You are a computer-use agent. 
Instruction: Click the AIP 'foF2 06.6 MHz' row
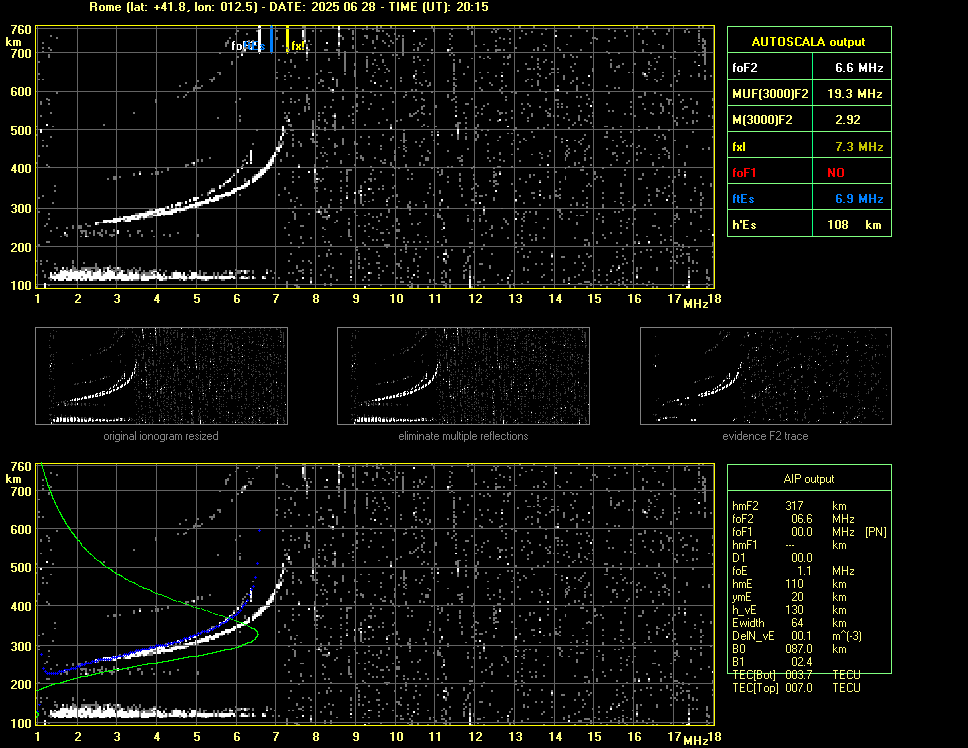click(793, 519)
